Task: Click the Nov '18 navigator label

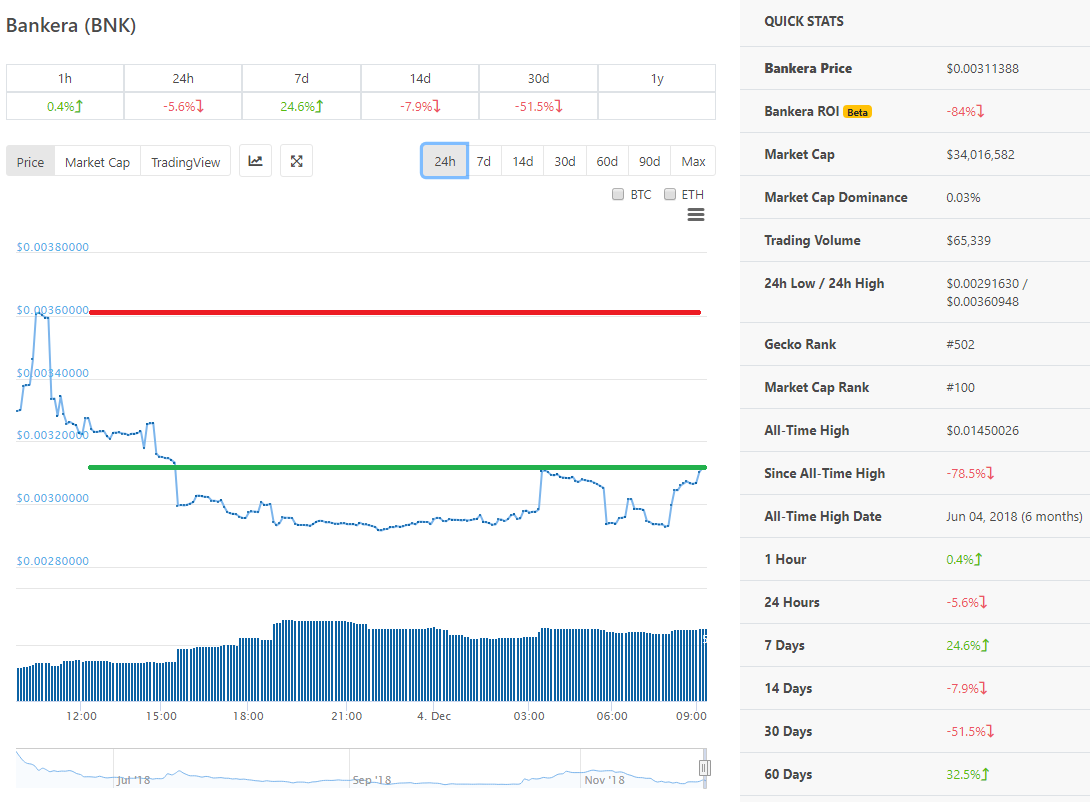Action: pyautogui.click(x=604, y=780)
